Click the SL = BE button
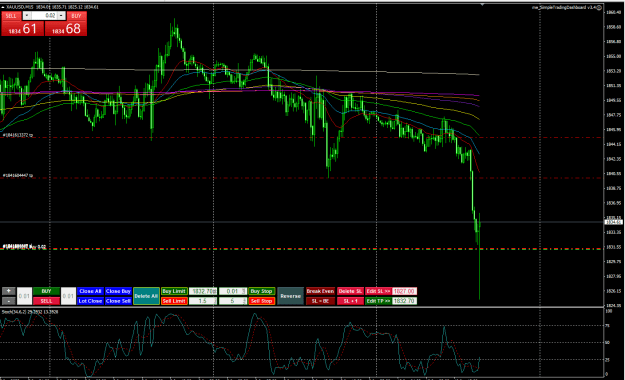This screenshot has width=625, height=380. [x=320, y=301]
